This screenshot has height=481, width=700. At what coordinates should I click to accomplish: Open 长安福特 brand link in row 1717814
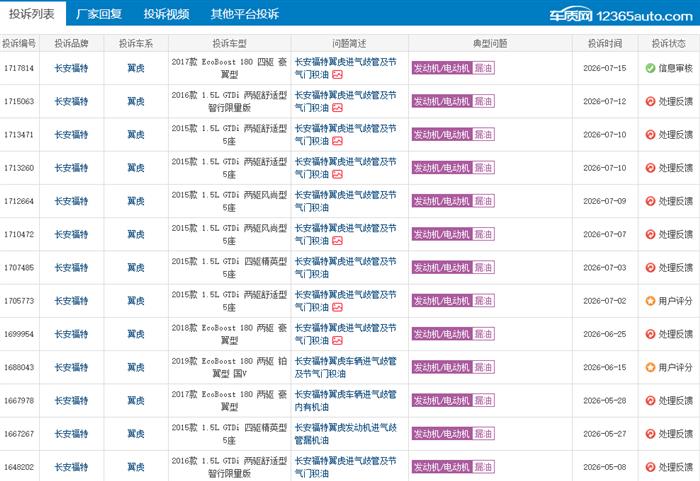pos(71,68)
